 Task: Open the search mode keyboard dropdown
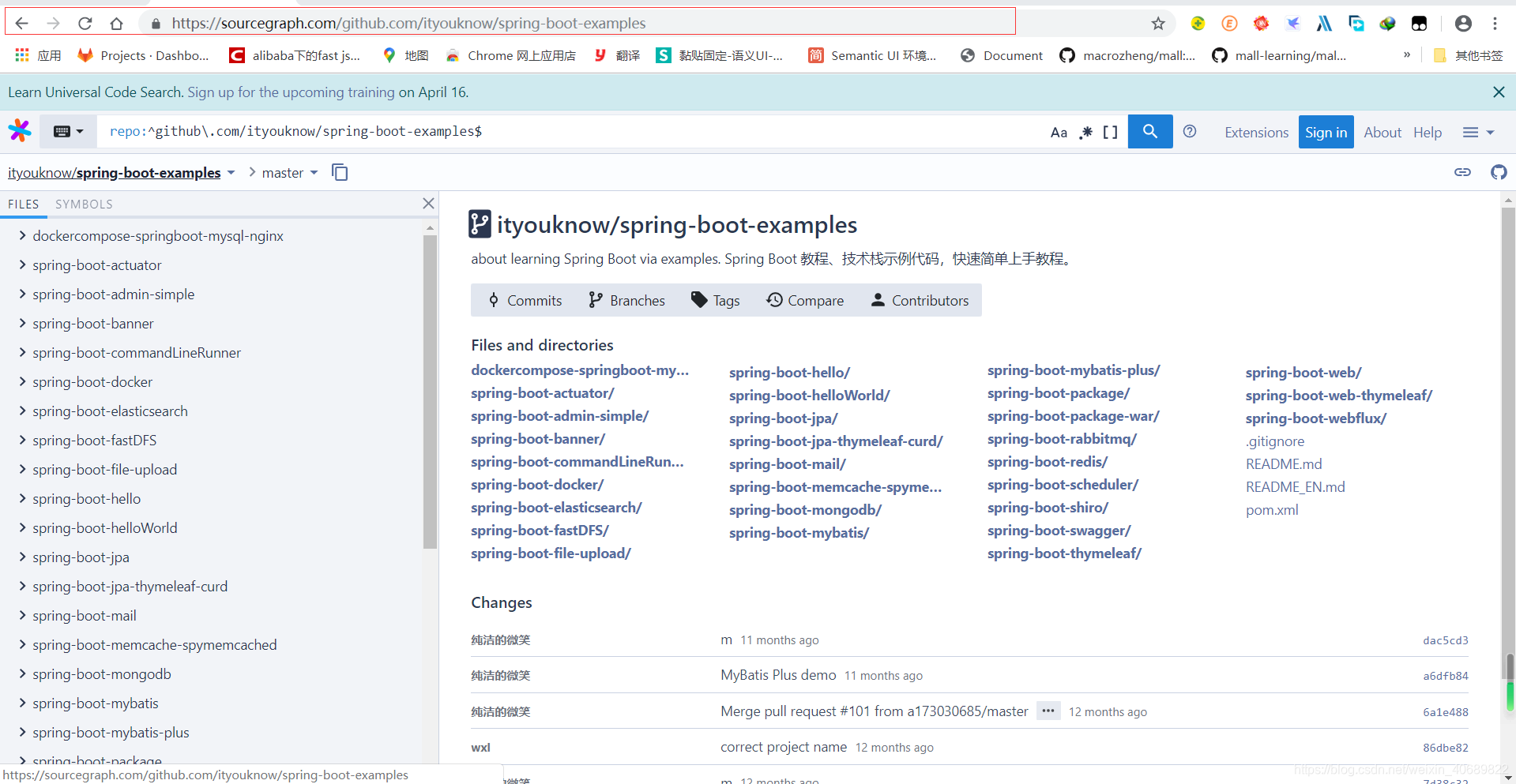click(x=68, y=132)
